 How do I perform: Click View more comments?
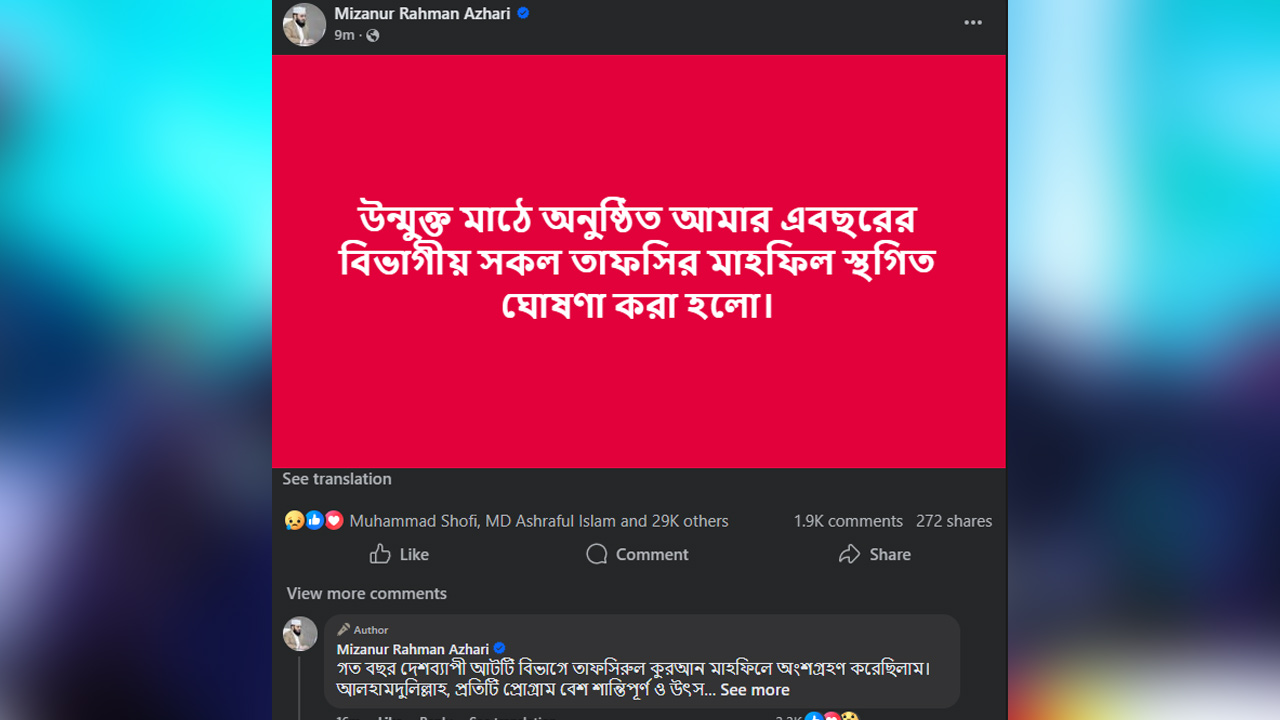point(366,593)
